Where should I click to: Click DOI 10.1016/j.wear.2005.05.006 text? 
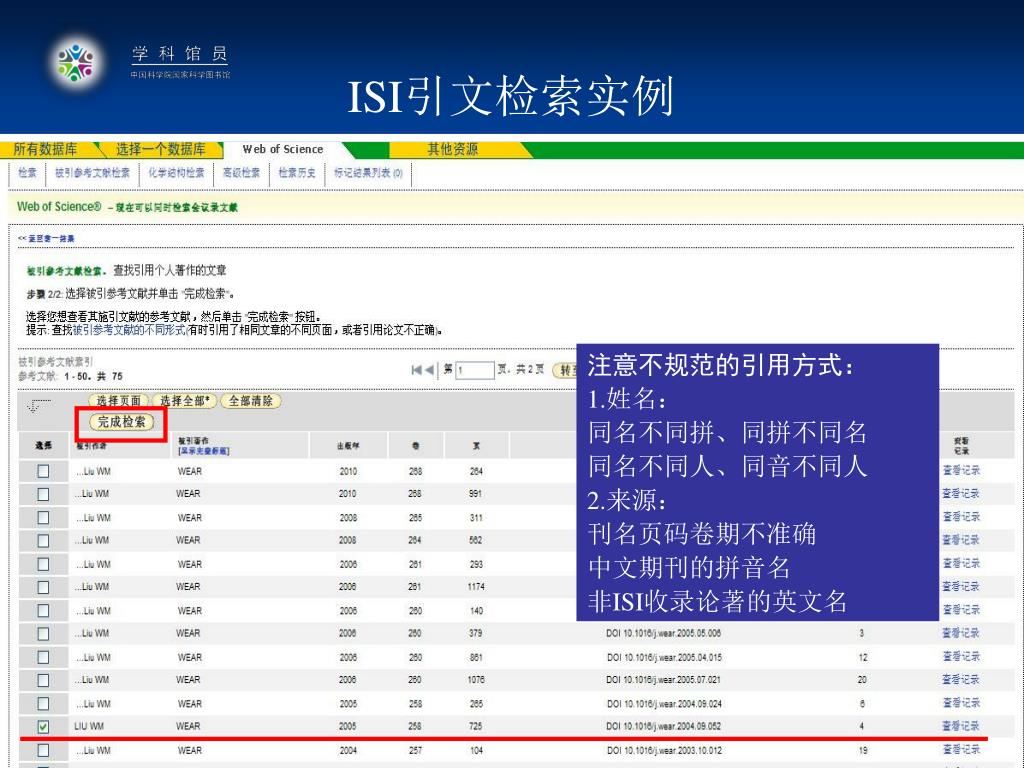coord(663,633)
